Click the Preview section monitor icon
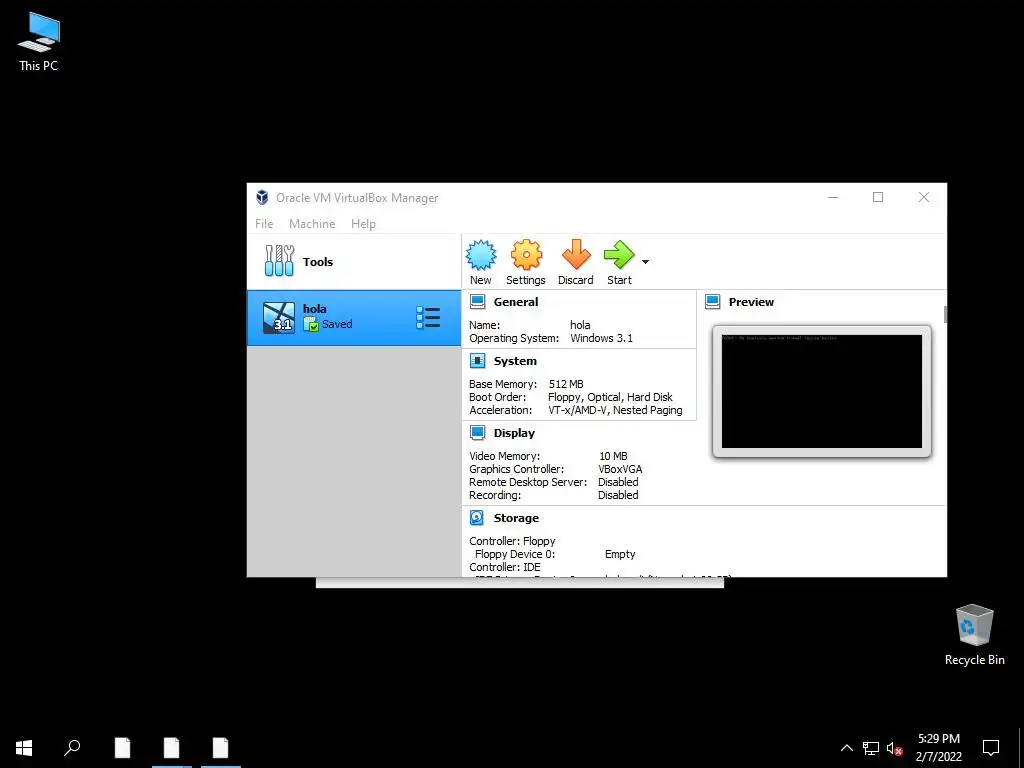The height and width of the screenshot is (768, 1024). (712, 302)
